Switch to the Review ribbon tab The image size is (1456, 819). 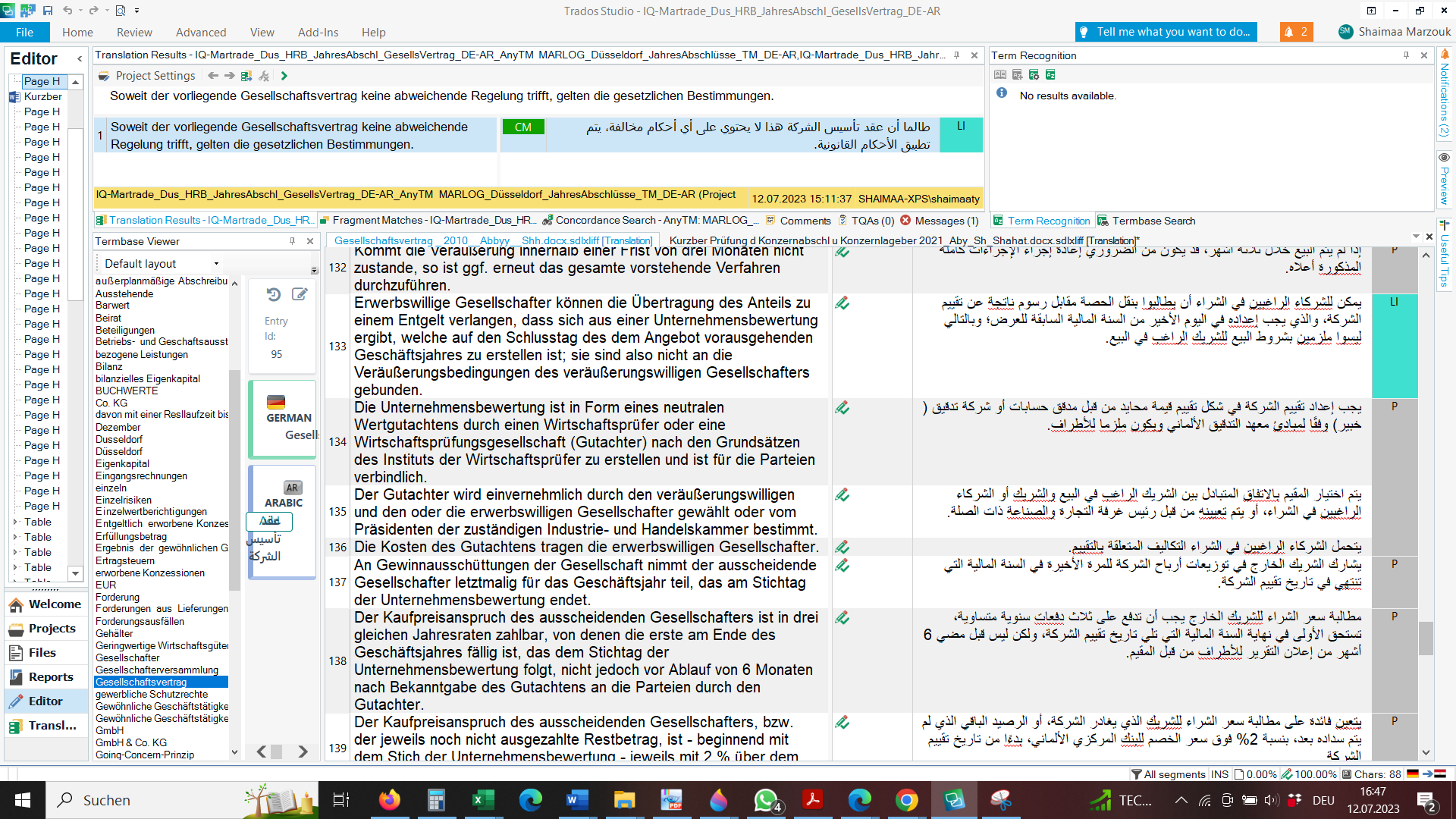134,32
